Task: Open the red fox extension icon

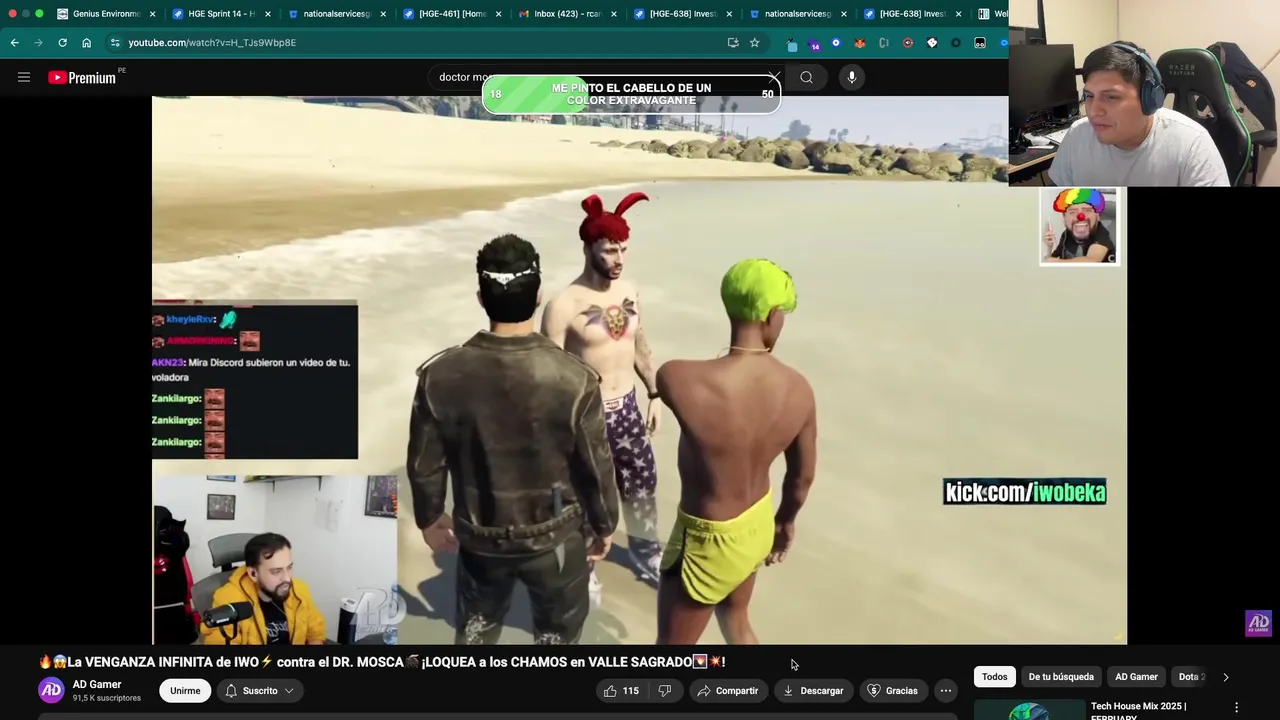Action: tap(859, 43)
